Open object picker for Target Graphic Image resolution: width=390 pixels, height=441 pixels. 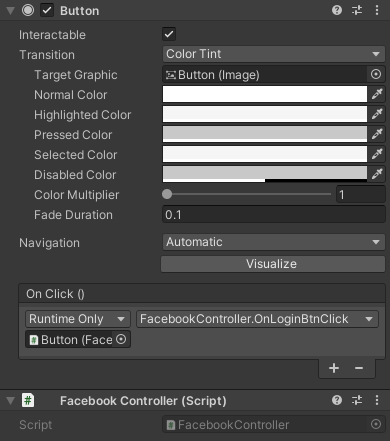pos(376,74)
